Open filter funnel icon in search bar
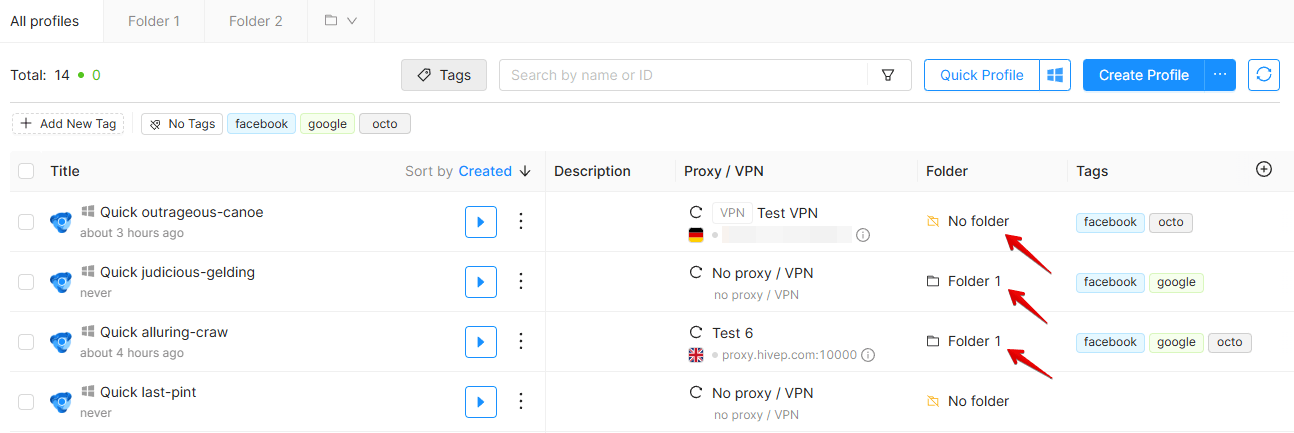This screenshot has width=1294, height=433. (x=888, y=75)
